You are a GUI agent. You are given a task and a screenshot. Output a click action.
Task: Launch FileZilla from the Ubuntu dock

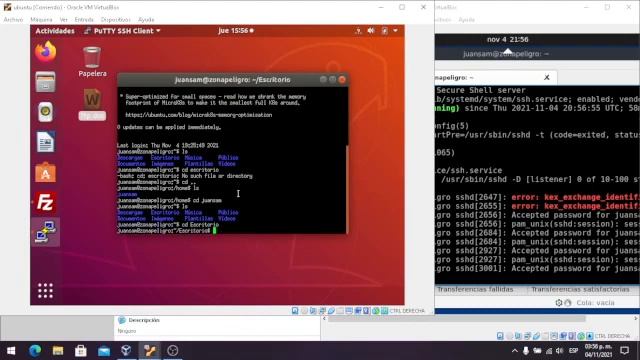click(45, 202)
